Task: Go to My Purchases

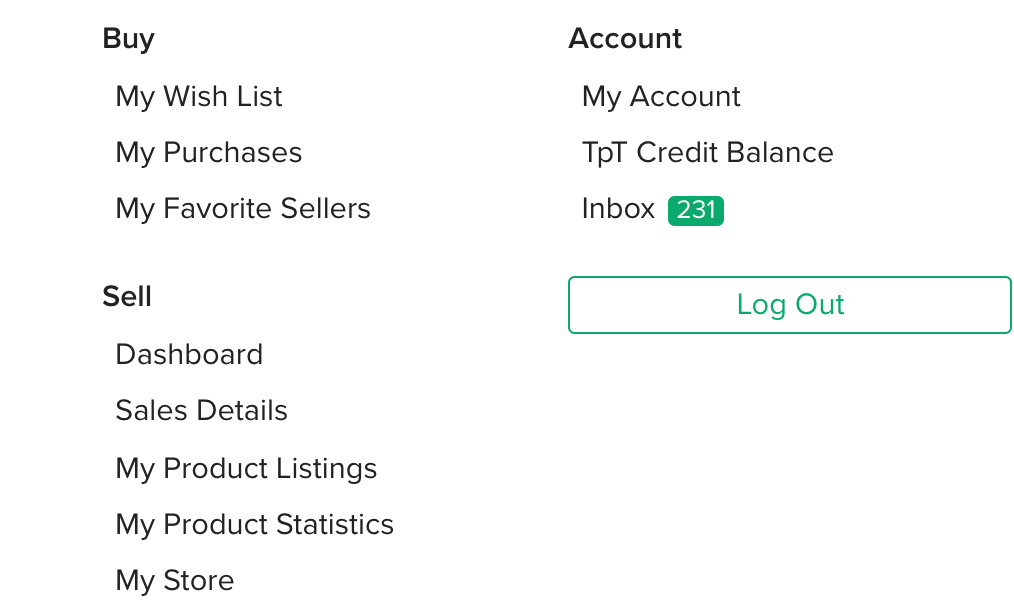Action: [208, 152]
